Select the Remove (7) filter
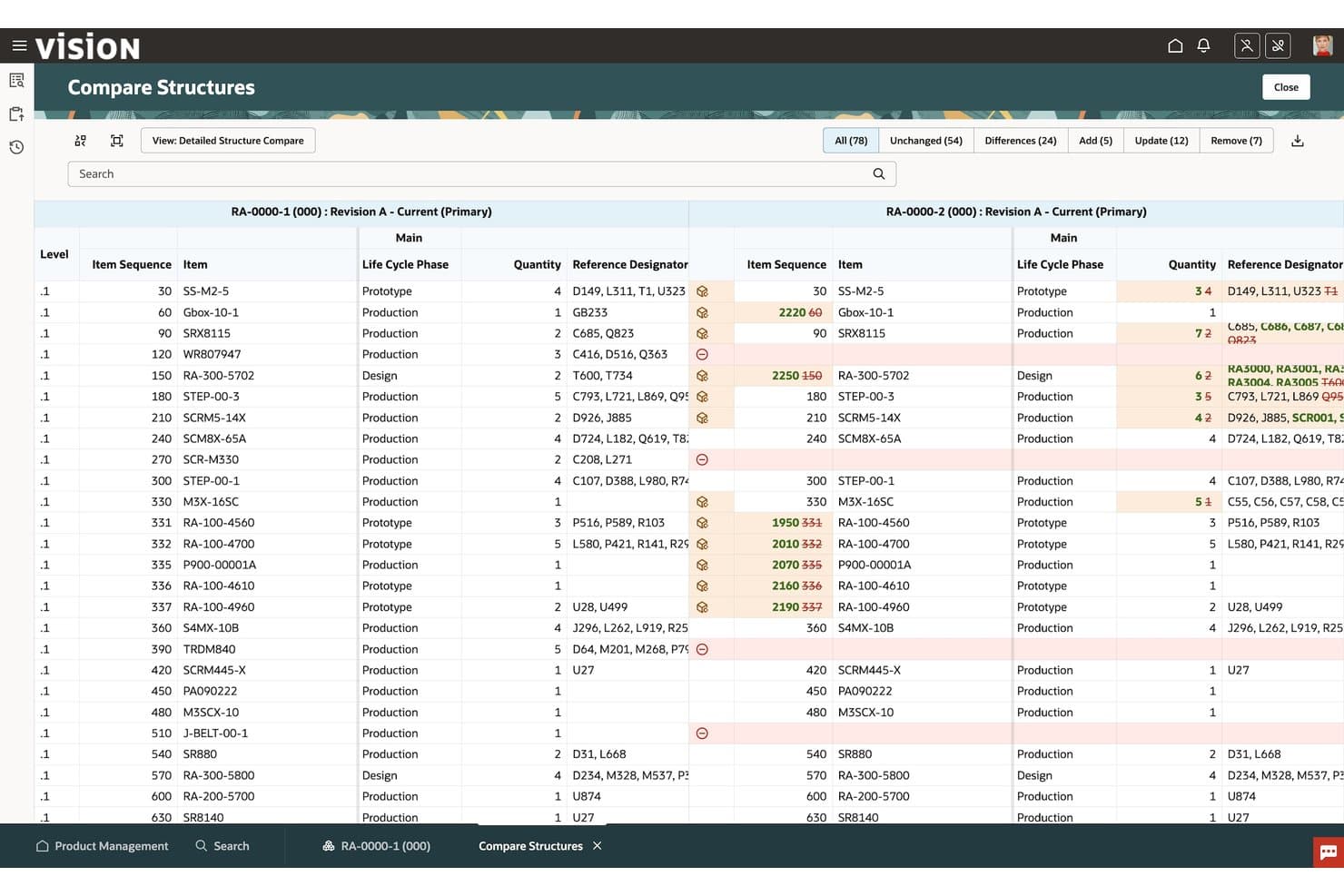The image size is (1344, 896). [x=1236, y=141]
